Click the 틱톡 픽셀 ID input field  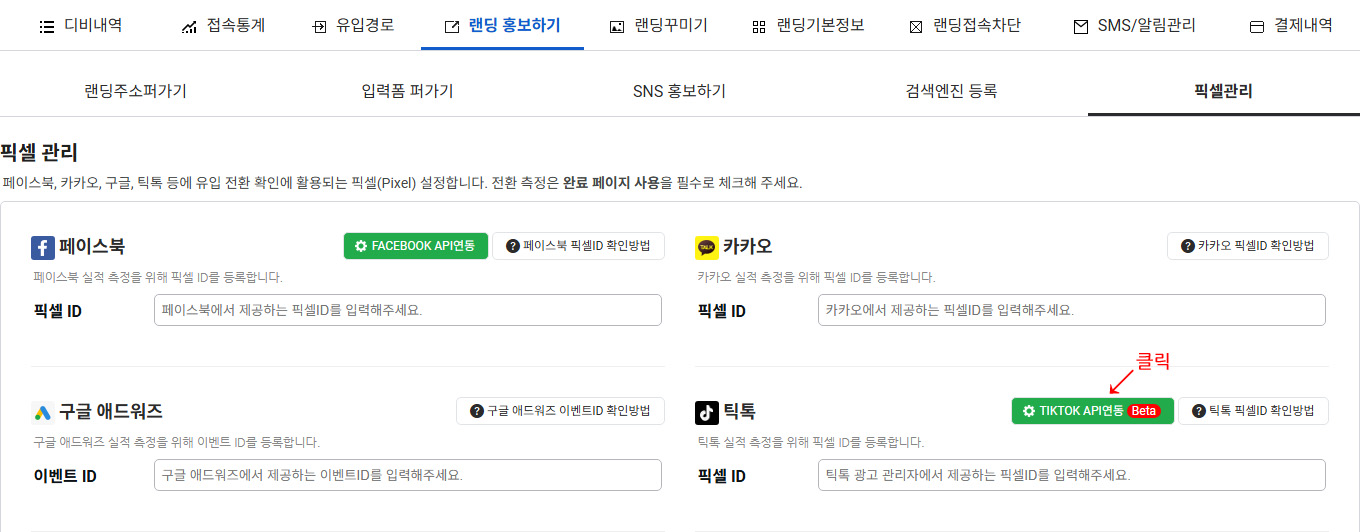[x=1072, y=475]
